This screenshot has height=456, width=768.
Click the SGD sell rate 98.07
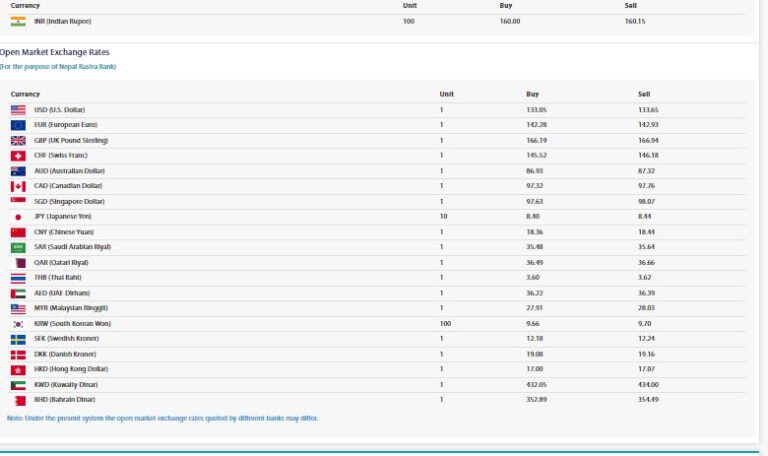[646, 201]
